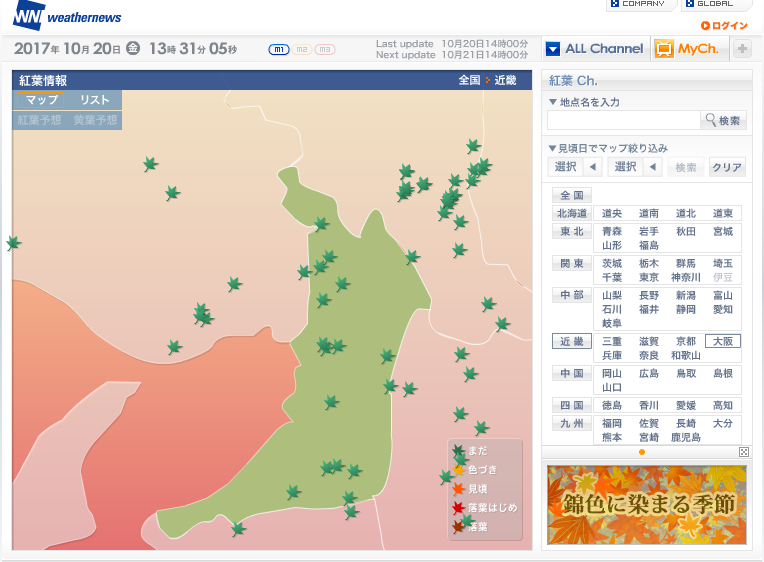Screen dimensions: 764x562
Task: Focus the location name input field
Action: pos(623,120)
